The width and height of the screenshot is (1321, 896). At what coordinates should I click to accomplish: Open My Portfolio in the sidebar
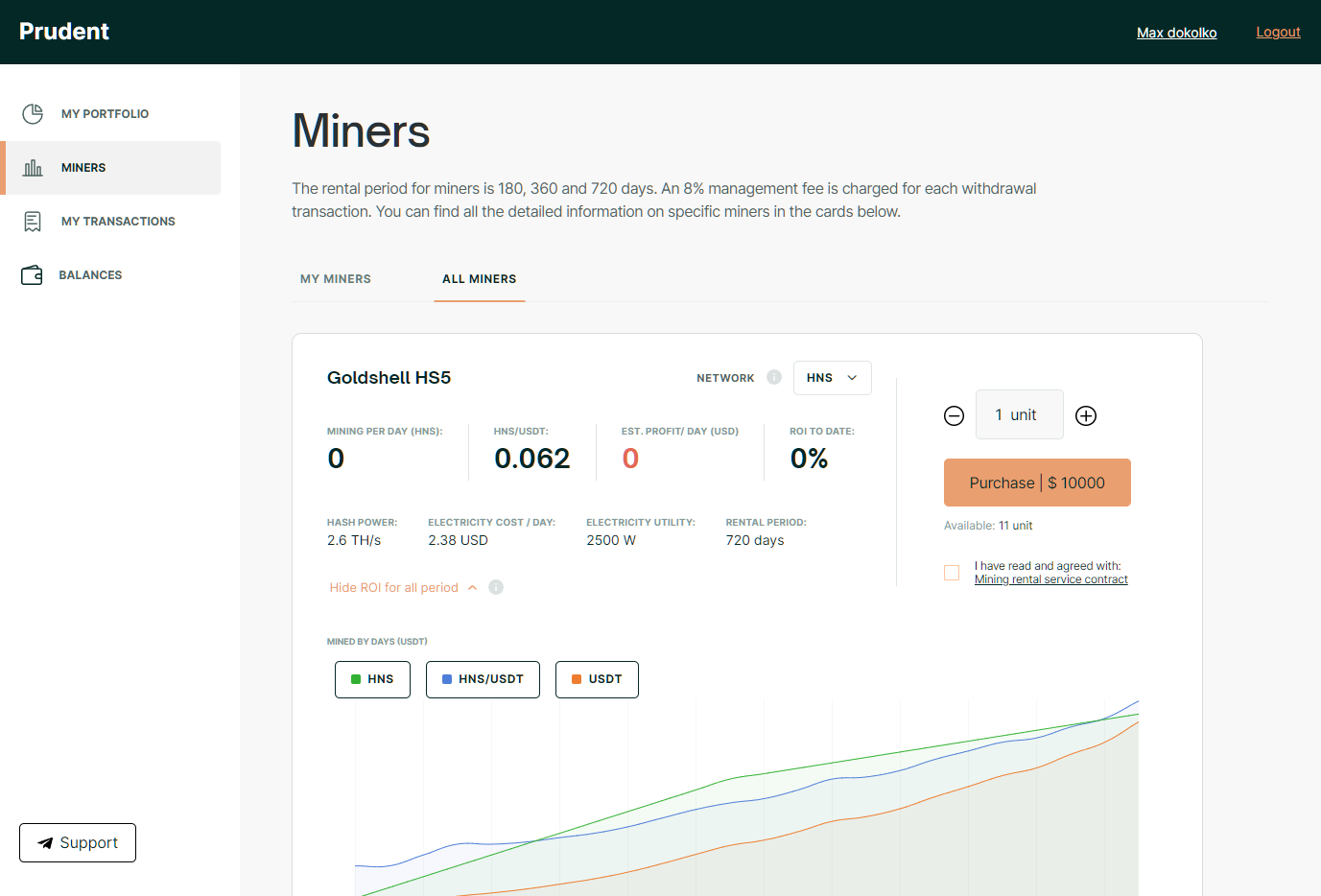110,114
